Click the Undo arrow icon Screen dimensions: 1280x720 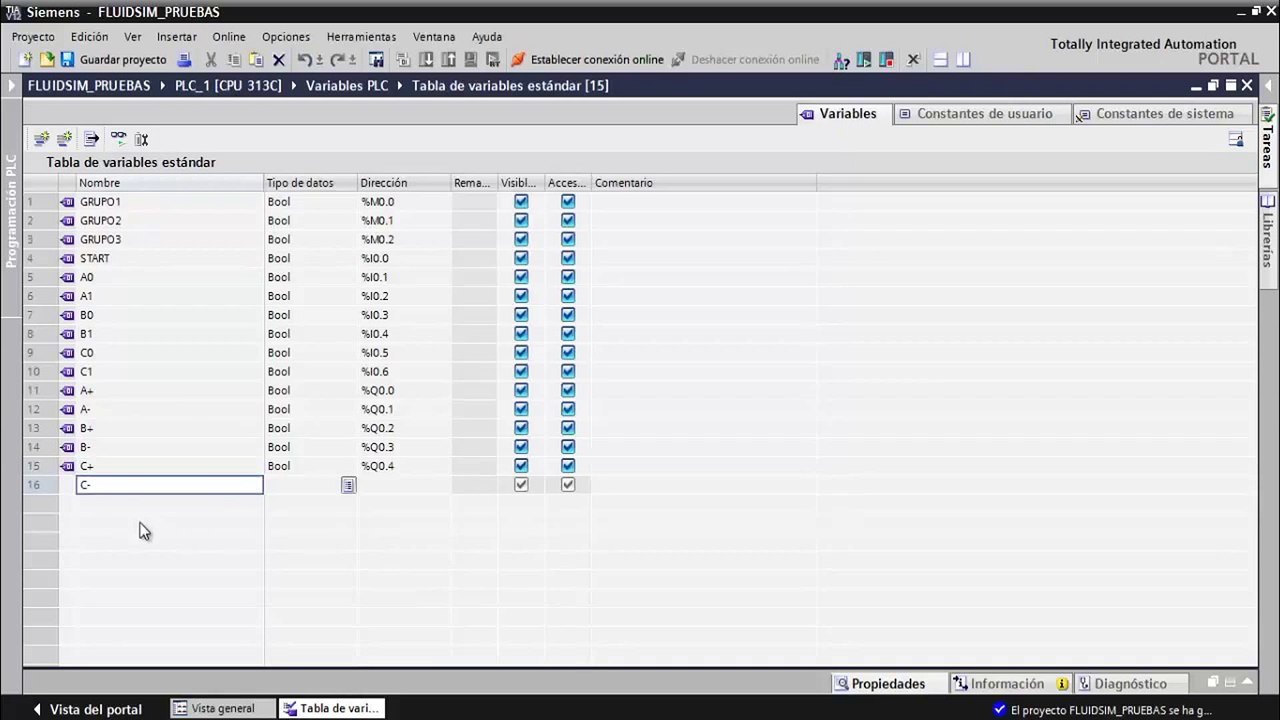[305, 60]
